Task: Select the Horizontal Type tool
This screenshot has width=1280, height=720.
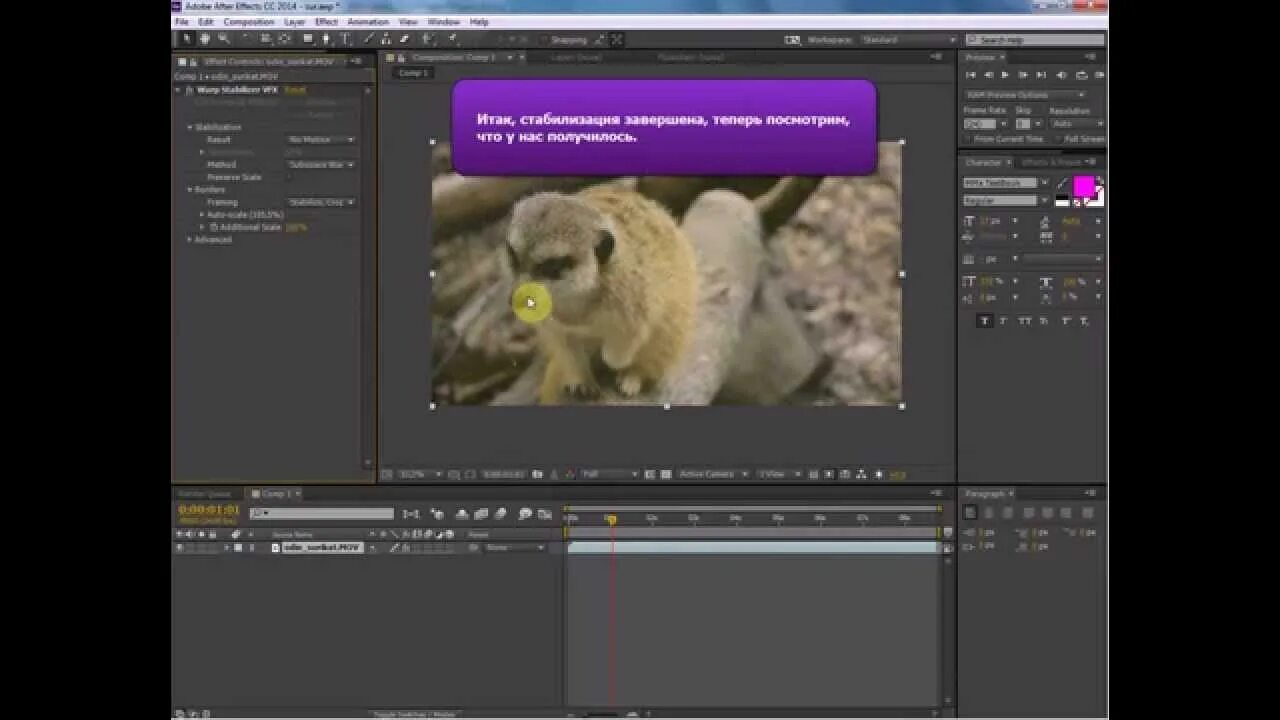Action: click(x=346, y=39)
